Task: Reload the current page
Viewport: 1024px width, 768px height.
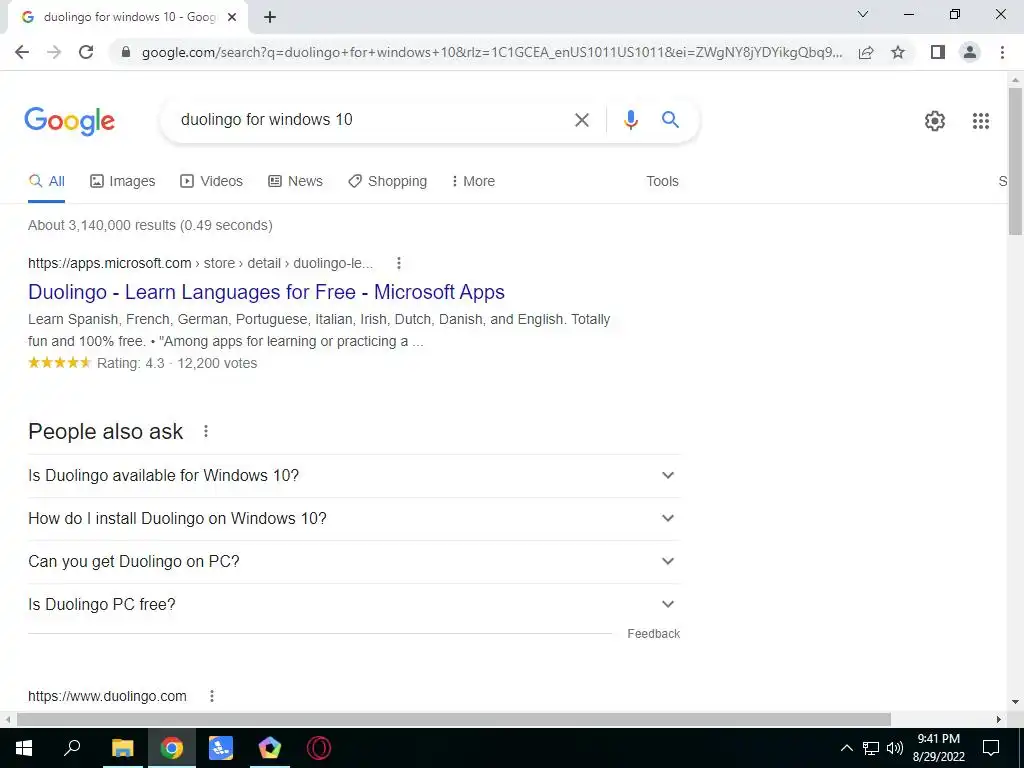Action: click(x=86, y=52)
